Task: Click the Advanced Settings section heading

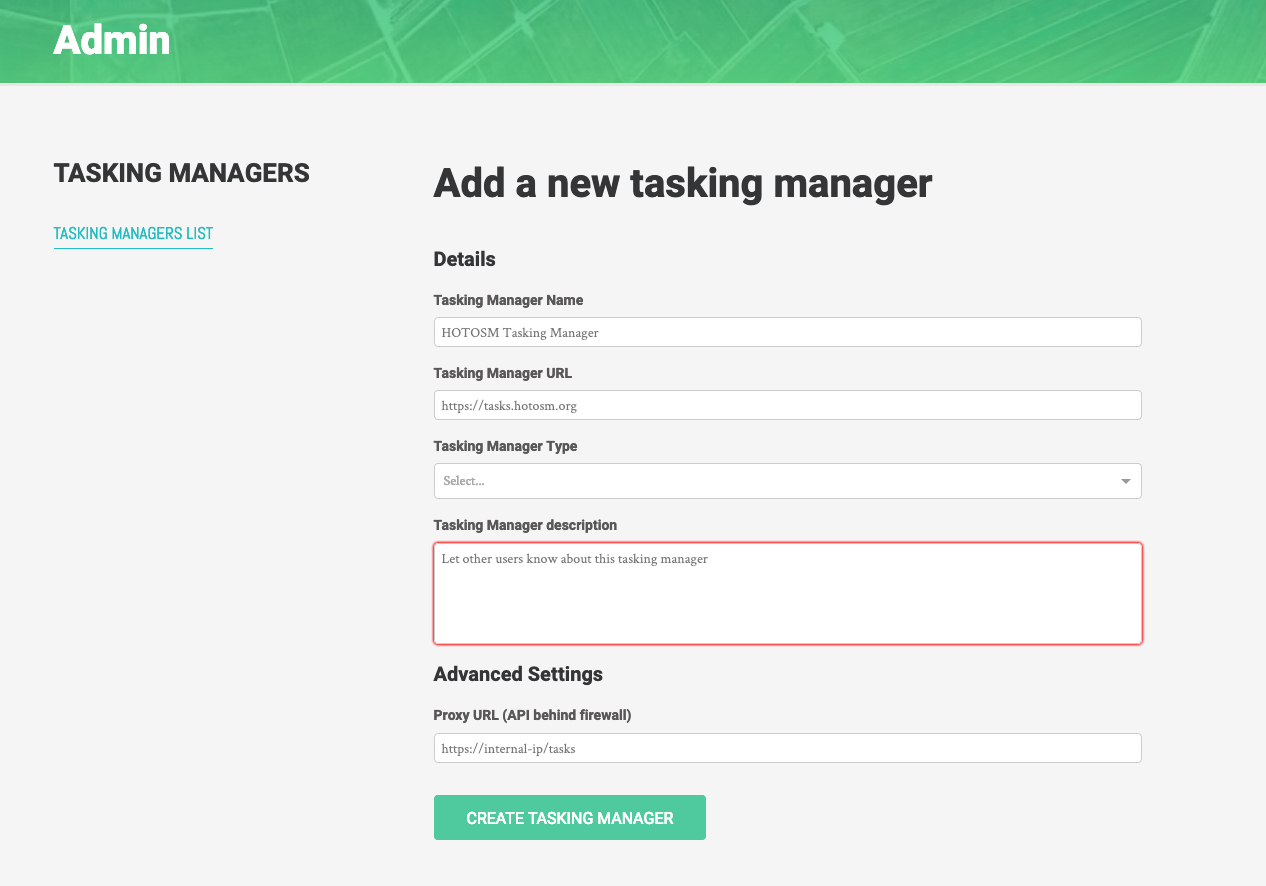Action: (x=518, y=674)
